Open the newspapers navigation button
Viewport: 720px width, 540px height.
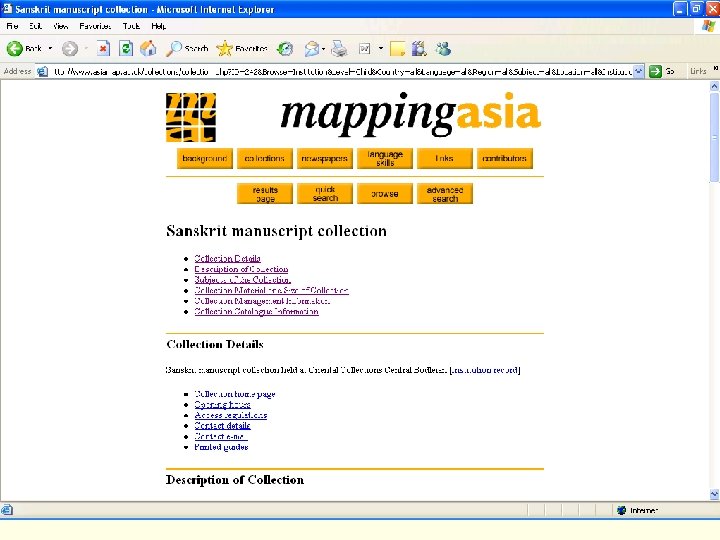tap(325, 158)
